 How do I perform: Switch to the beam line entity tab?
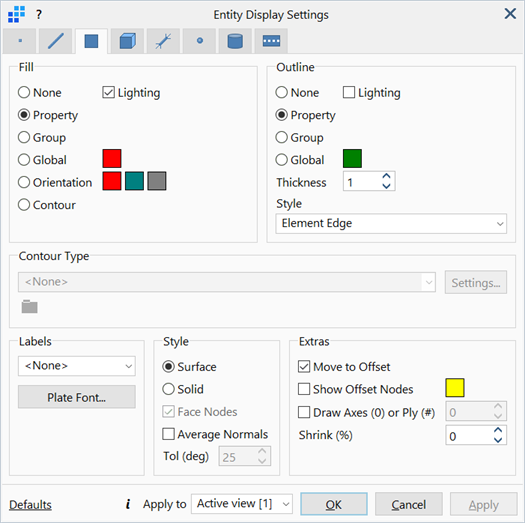[x=56, y=41]
